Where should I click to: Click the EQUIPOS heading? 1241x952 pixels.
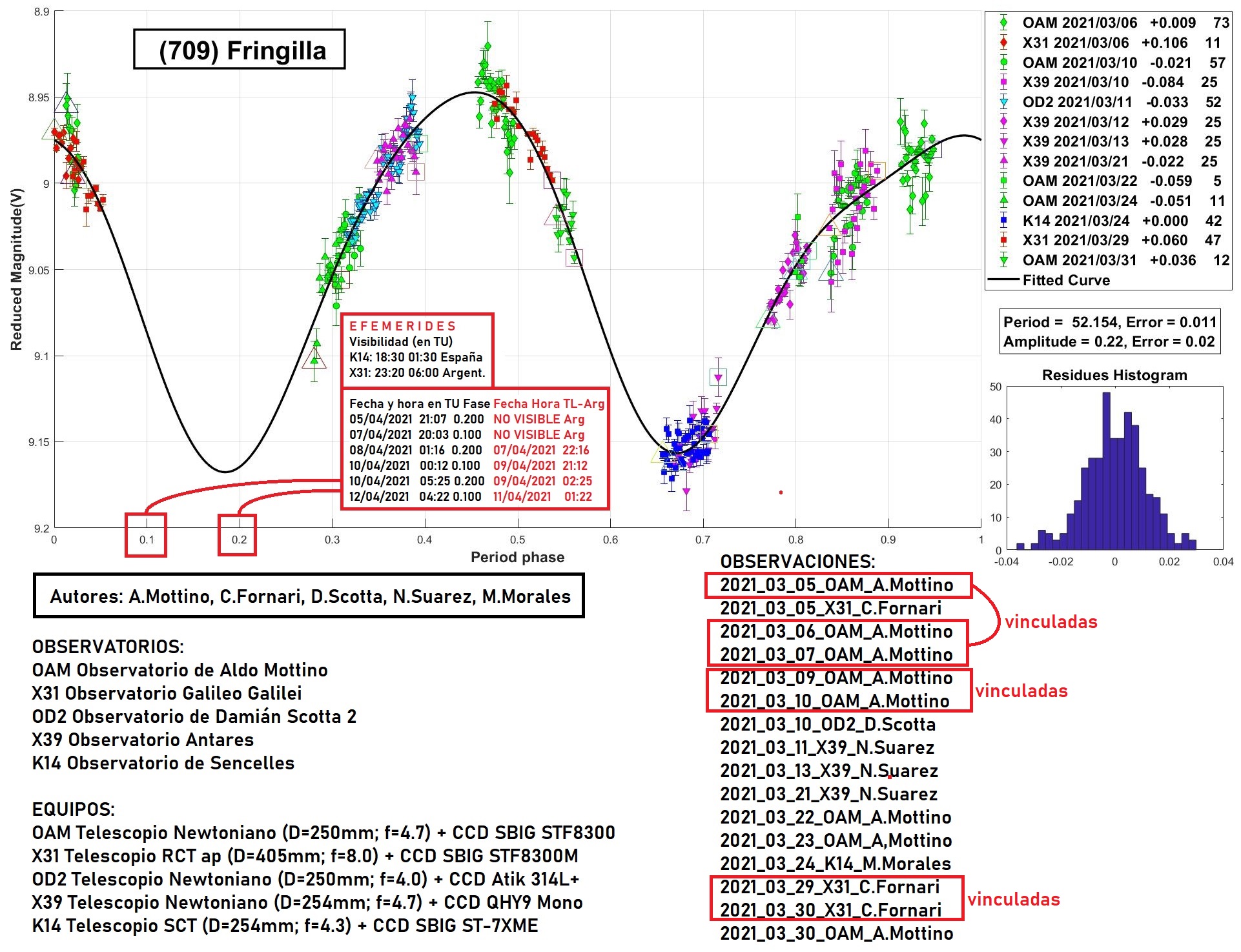pos(74,809)
